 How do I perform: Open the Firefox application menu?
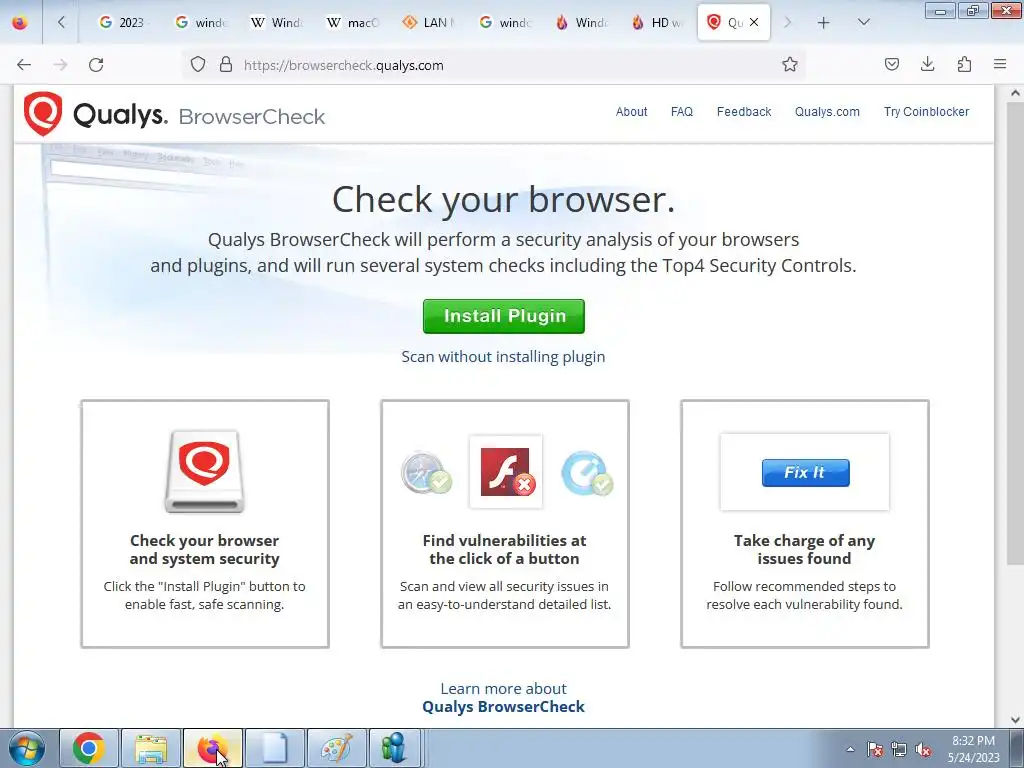point(1000,65)
